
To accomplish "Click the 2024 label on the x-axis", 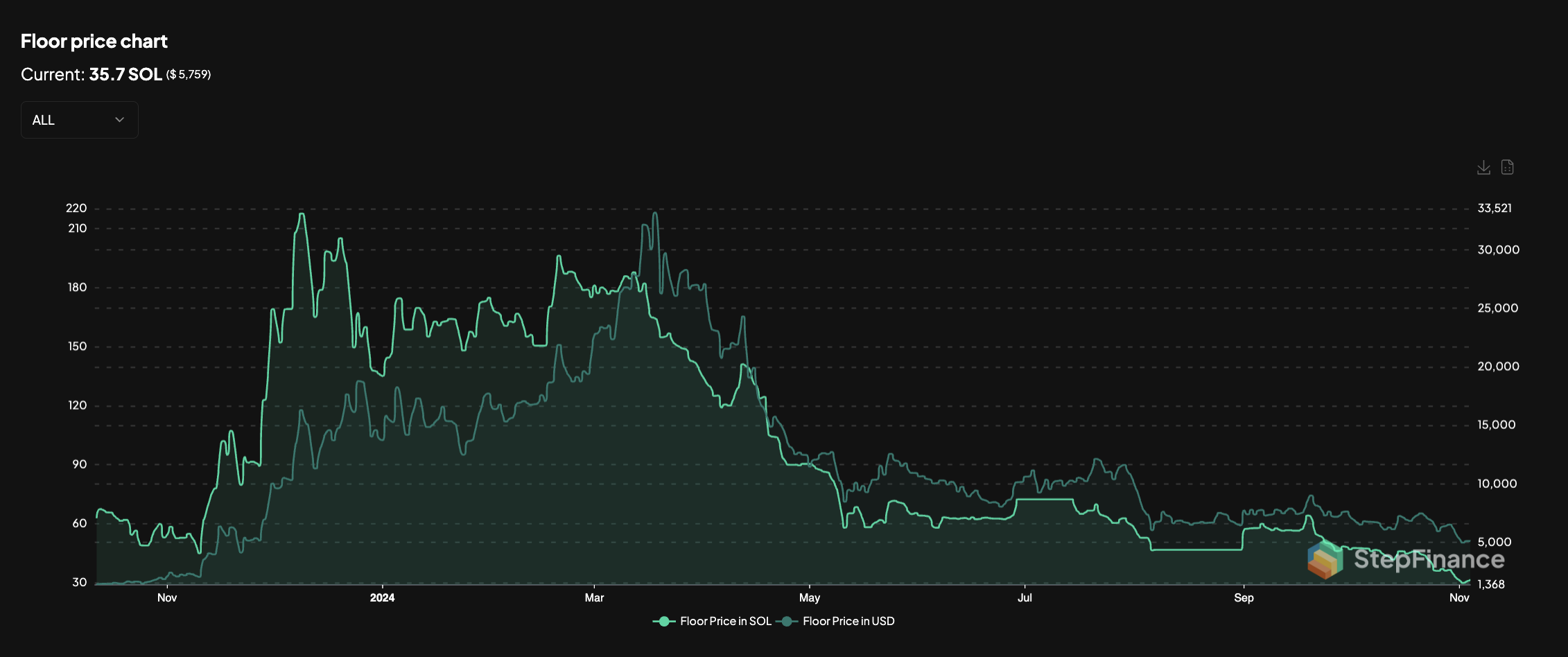I will [382, 597].
